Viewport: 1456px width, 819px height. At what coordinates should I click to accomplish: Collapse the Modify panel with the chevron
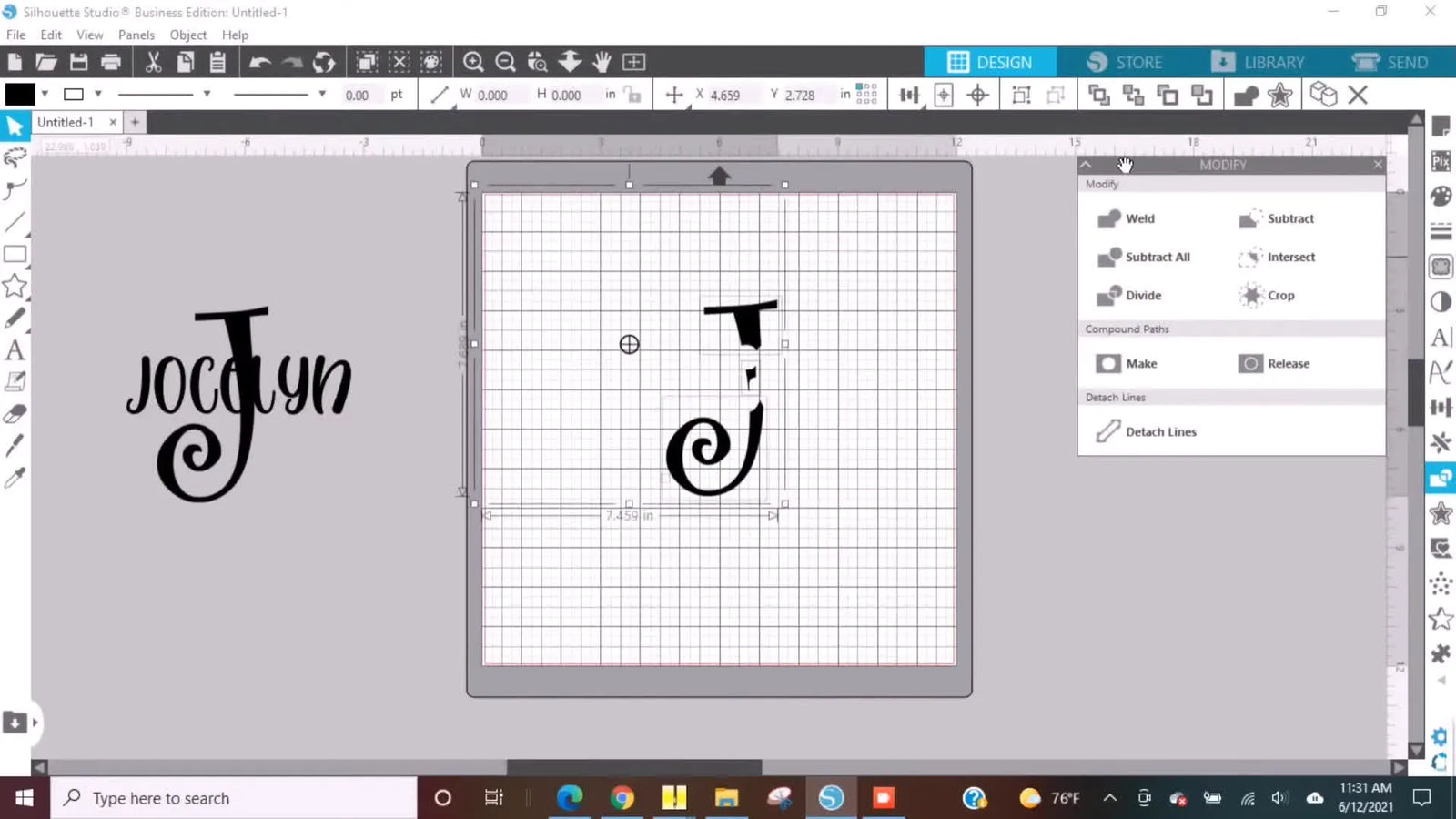click(x=1086, y=165)
